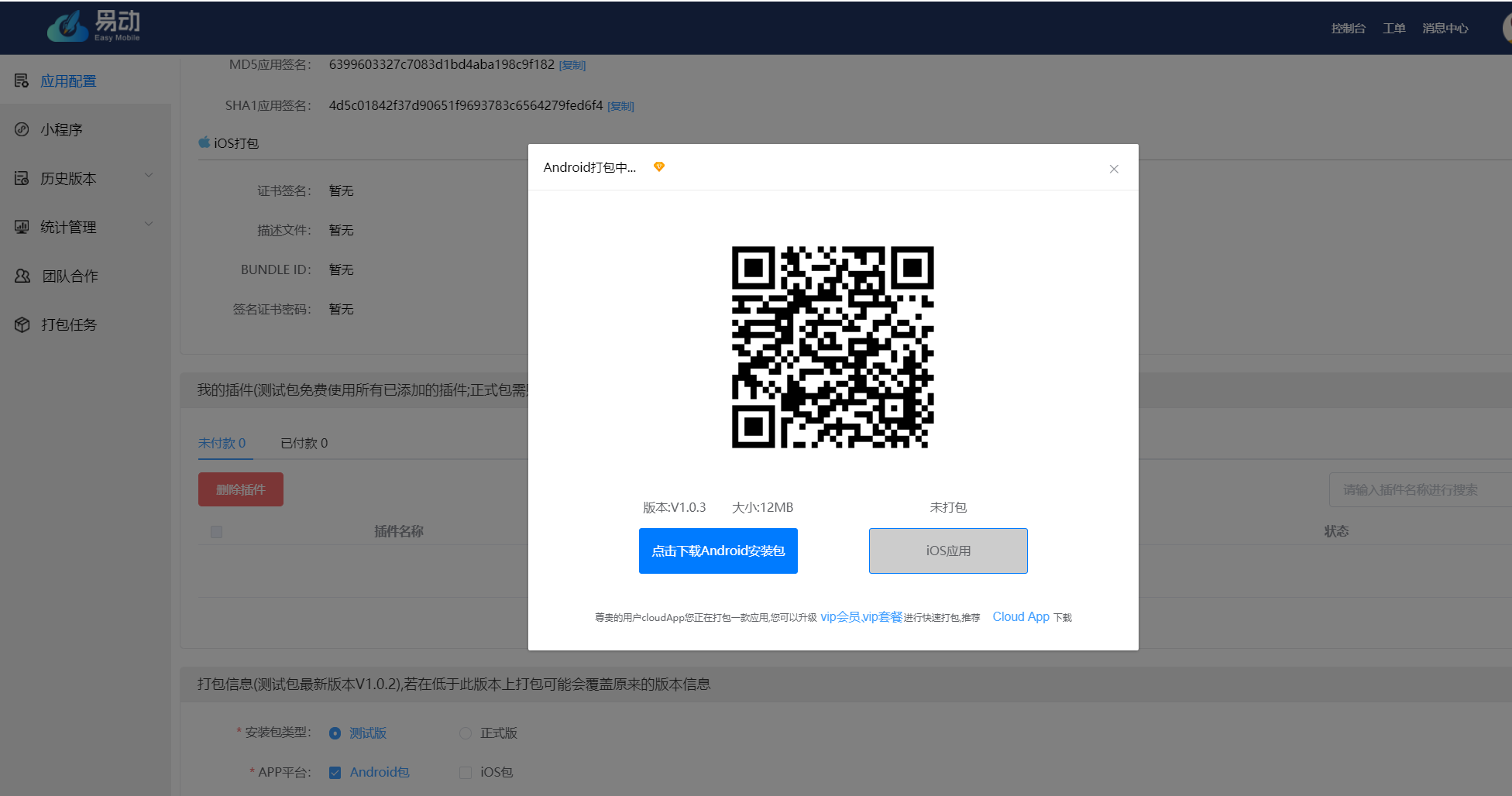Open 统计管理 in the sidebar
This screenshot has width=1512, height=796.
[x=68, y=228]
